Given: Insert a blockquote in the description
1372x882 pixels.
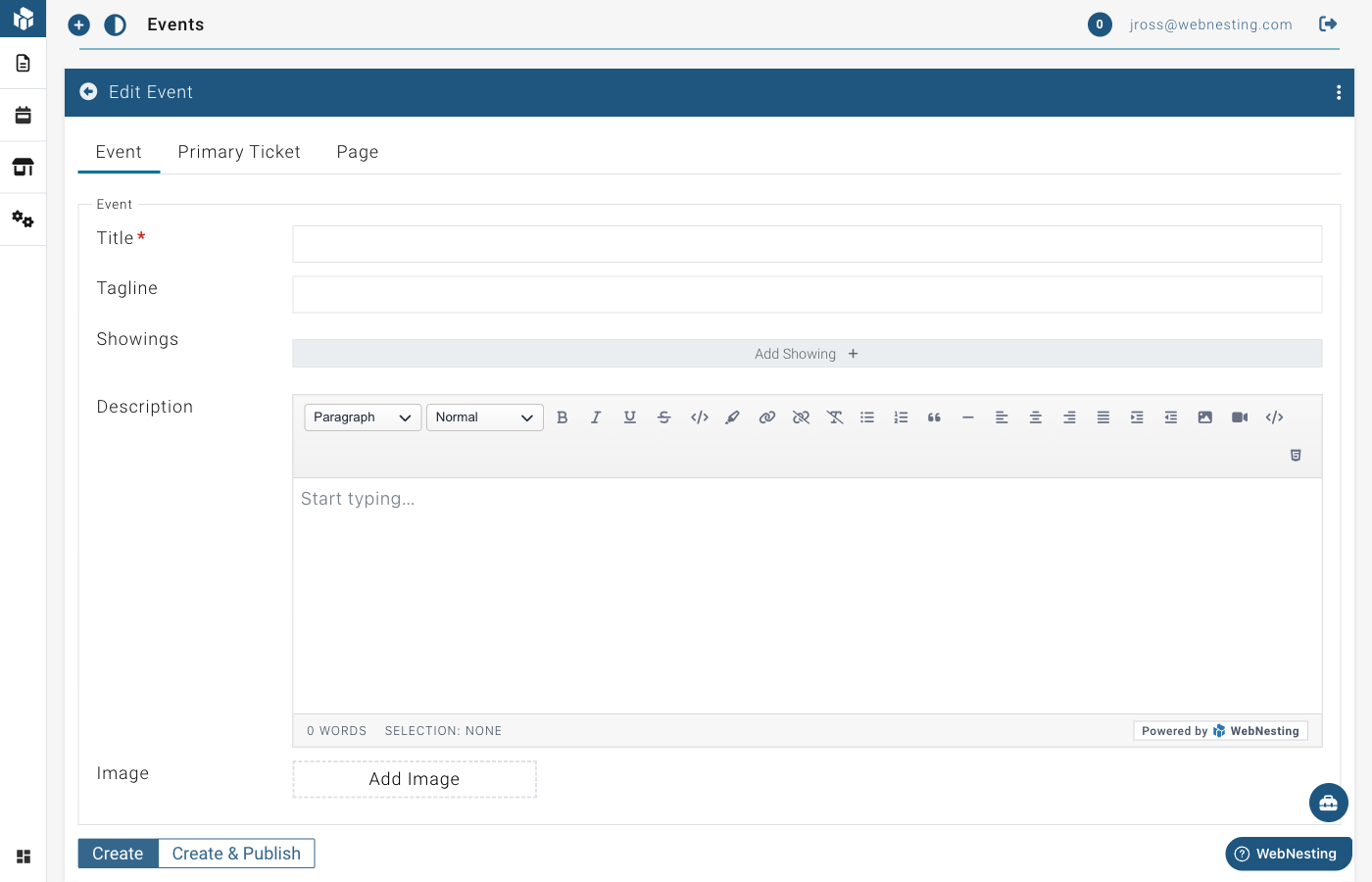Looking at the screenshot, I should point(933,416).
